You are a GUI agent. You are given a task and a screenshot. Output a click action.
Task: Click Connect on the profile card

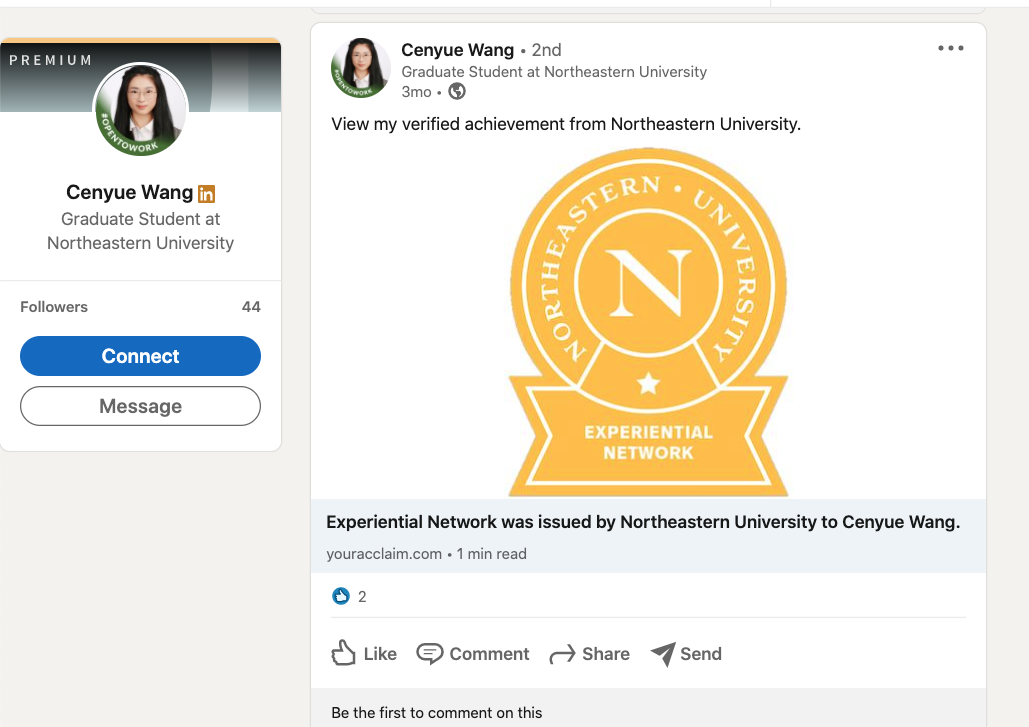tap(140, 356)
